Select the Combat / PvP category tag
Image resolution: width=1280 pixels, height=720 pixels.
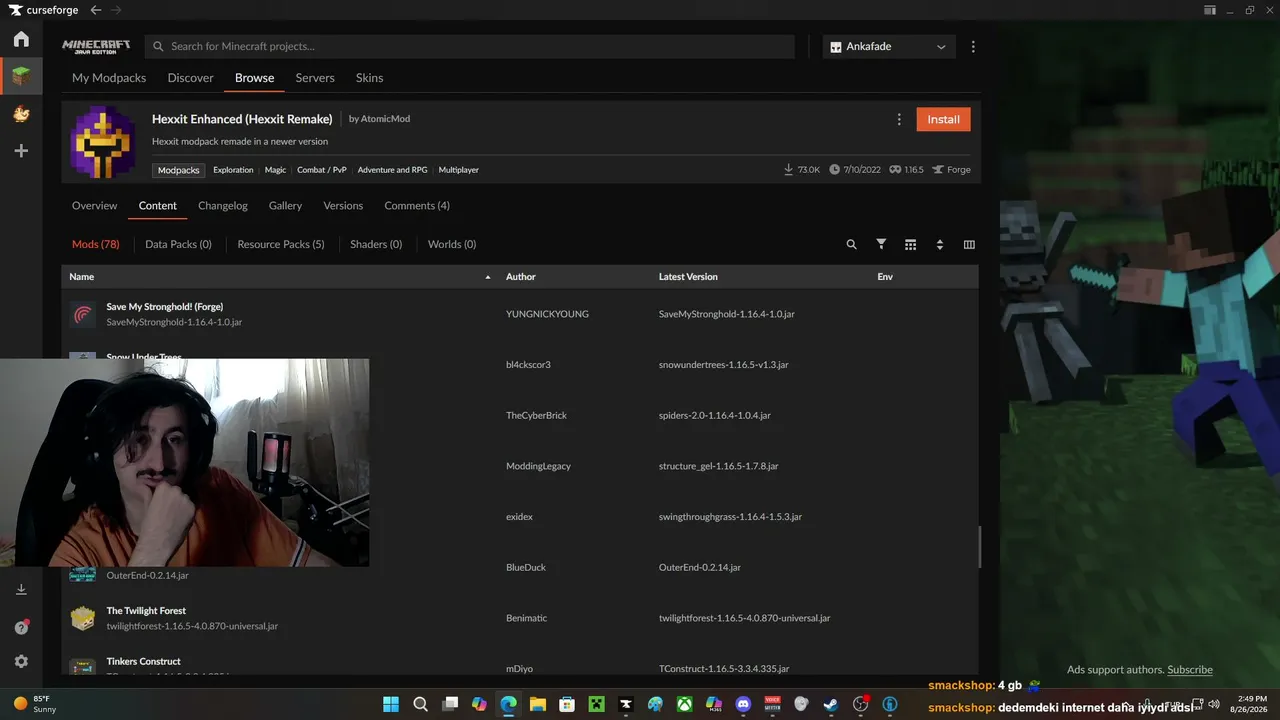pyautogui.click(x=322, y=170)
